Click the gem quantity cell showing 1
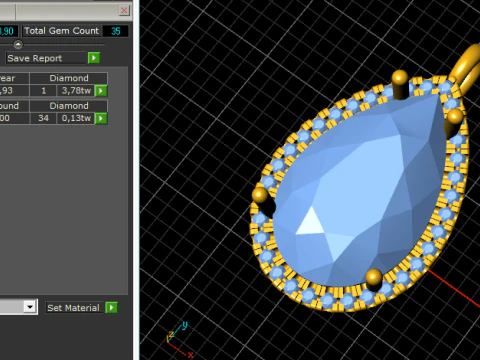This screenshot has height=360, width=480. click(43, 91)
